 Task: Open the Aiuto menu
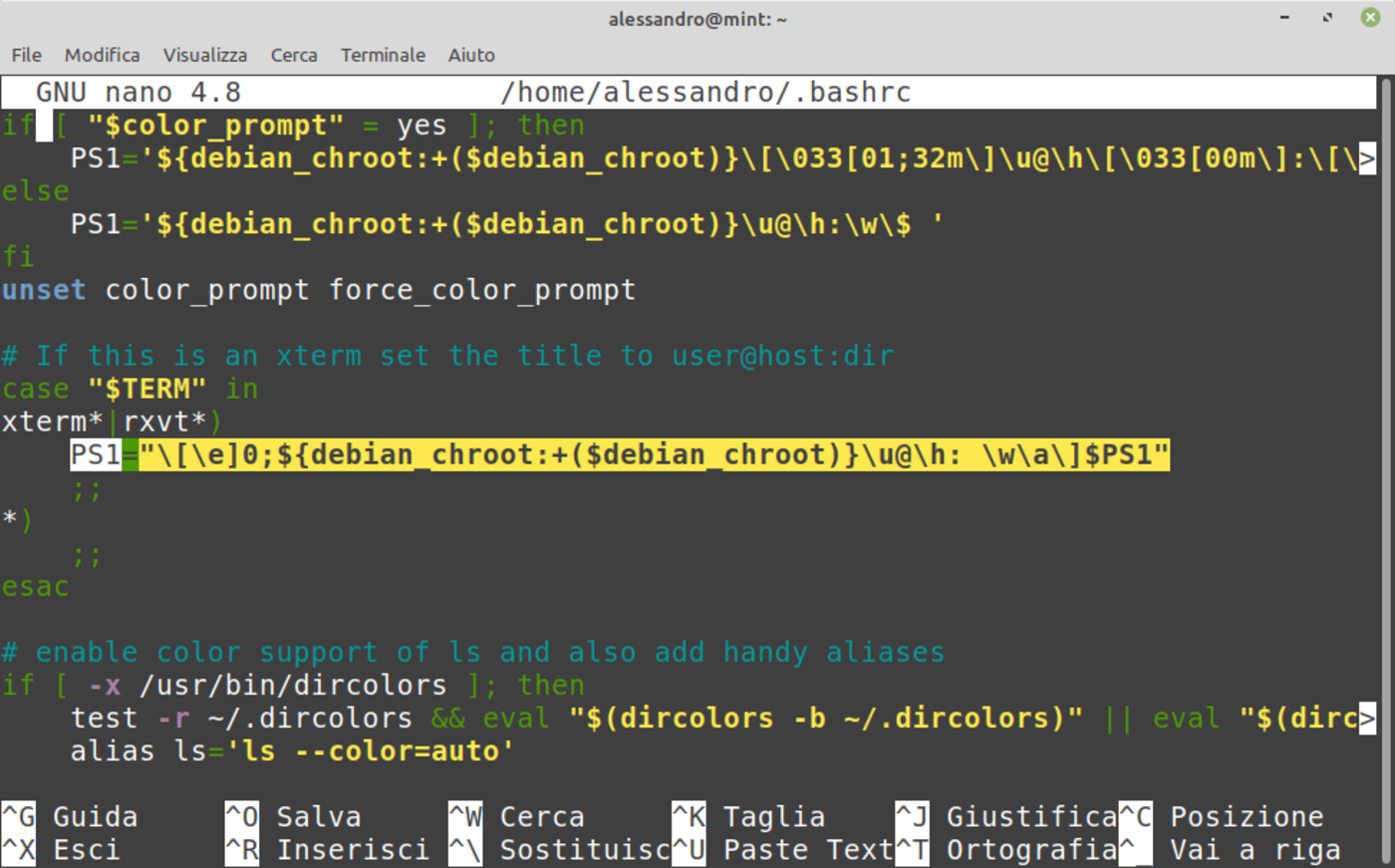(471, 55)
